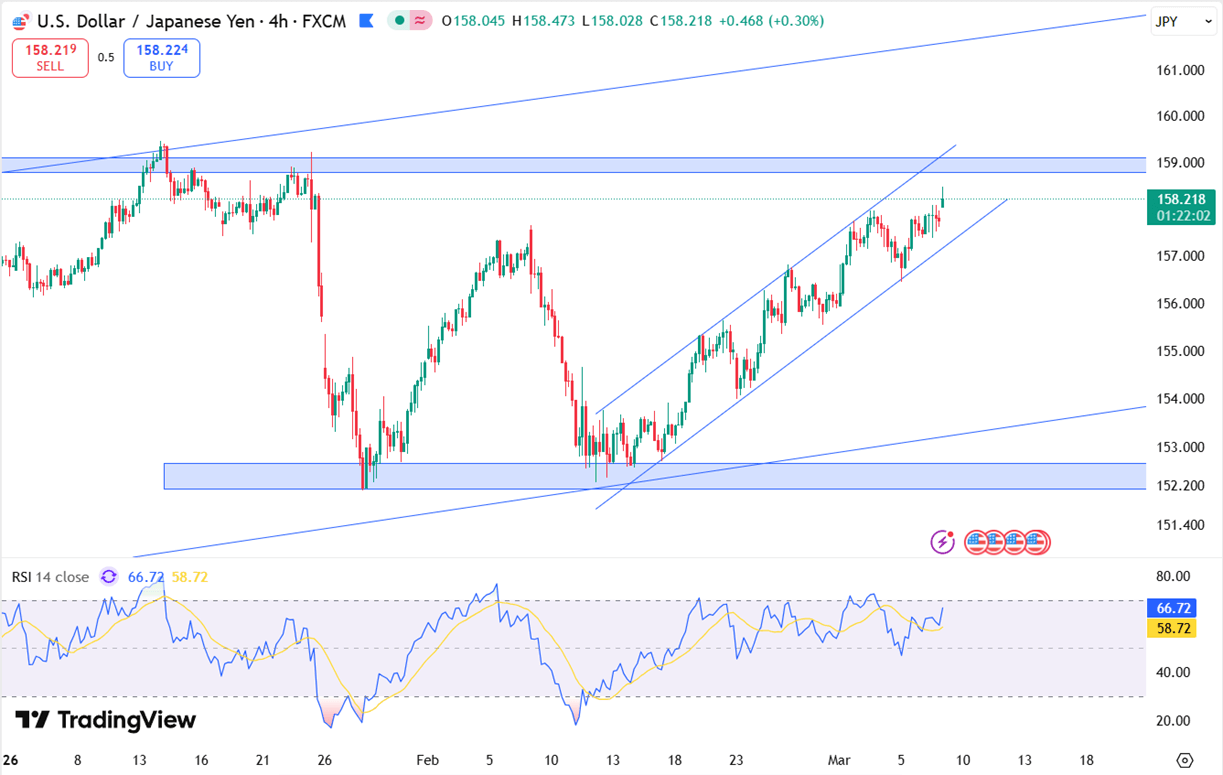The image size is (1223, 775).
Task: Open the purple lightning bolt events icon
Action: (943, 542)
